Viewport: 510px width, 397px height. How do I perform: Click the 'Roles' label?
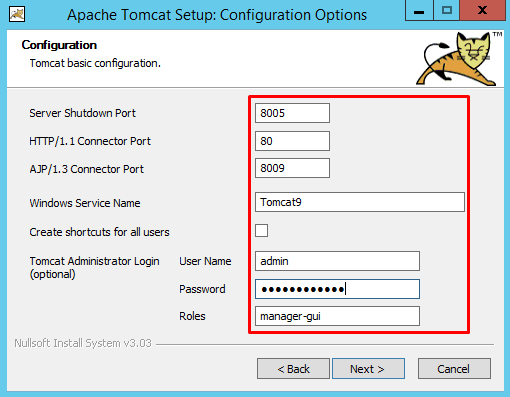(x=192, y=316)
